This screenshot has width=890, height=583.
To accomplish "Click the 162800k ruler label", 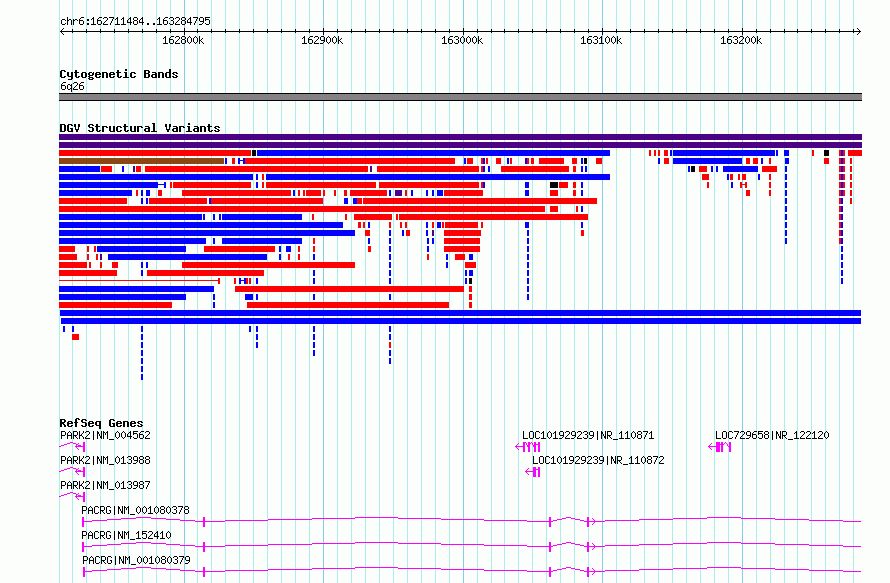I will coord(183,40).
